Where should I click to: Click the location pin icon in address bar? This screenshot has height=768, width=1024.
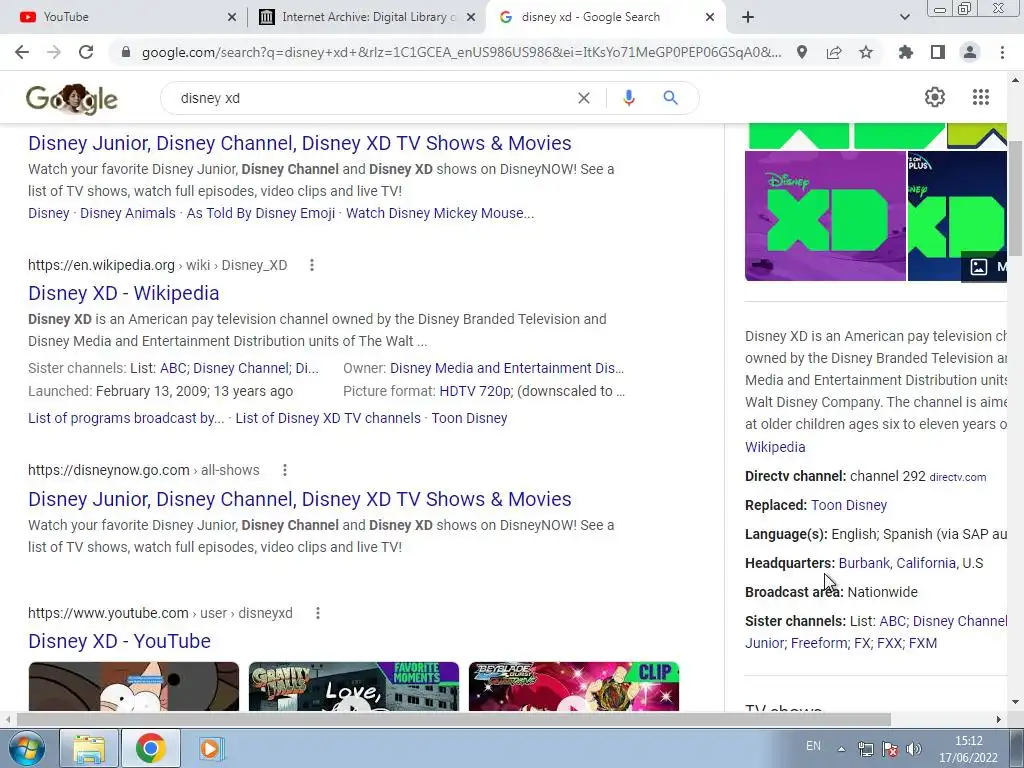coord(802,52)
